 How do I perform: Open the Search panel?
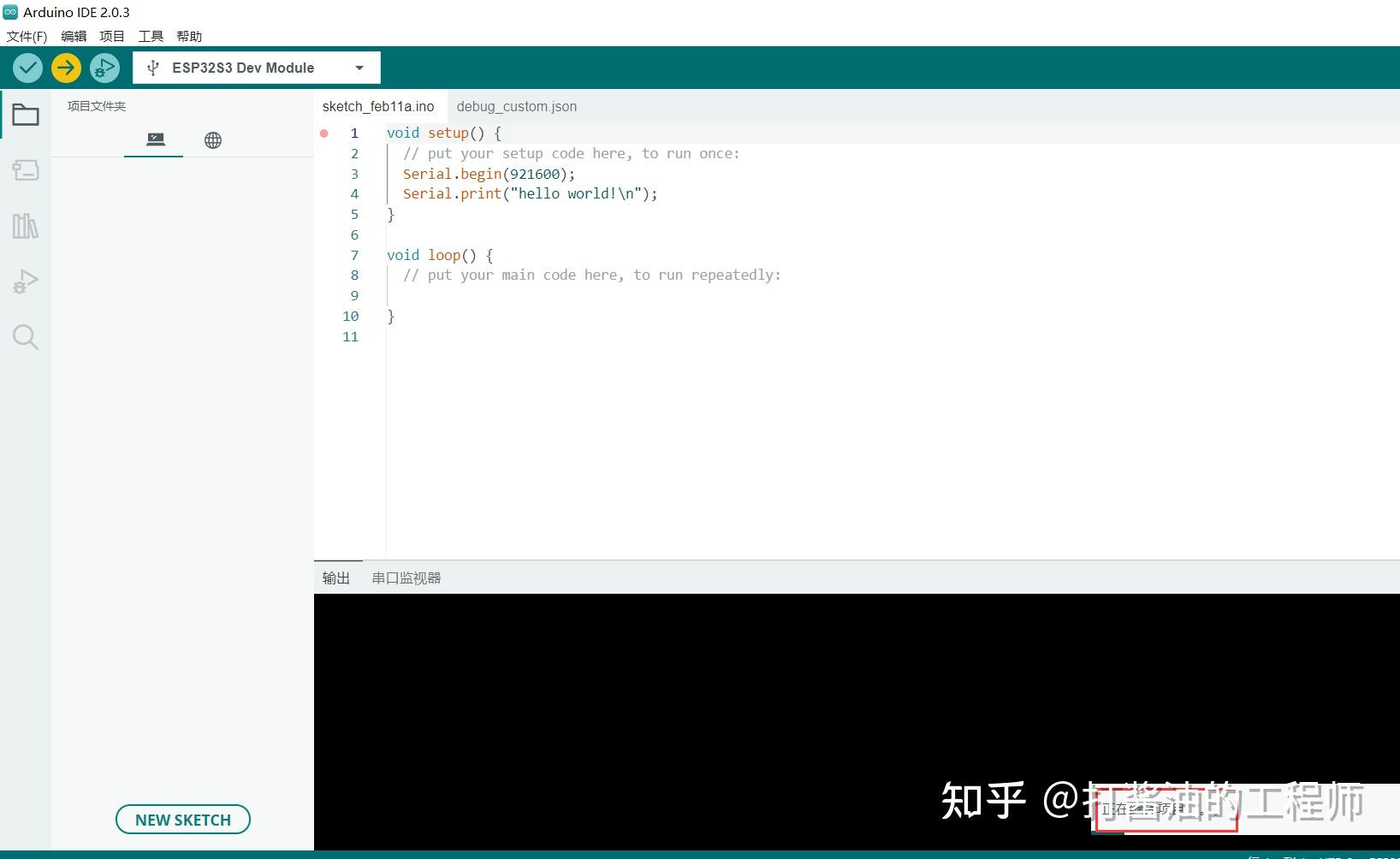click(25, 336)
